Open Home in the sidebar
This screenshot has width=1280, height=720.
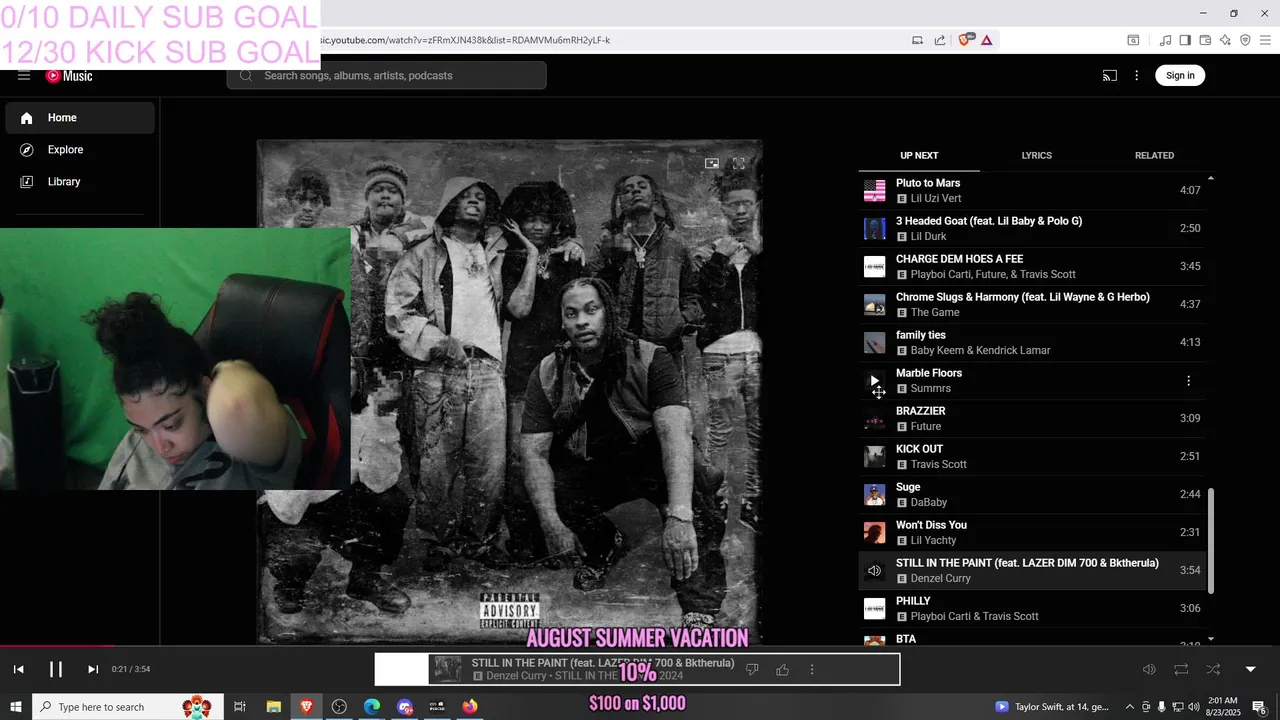tap(80, 118)
